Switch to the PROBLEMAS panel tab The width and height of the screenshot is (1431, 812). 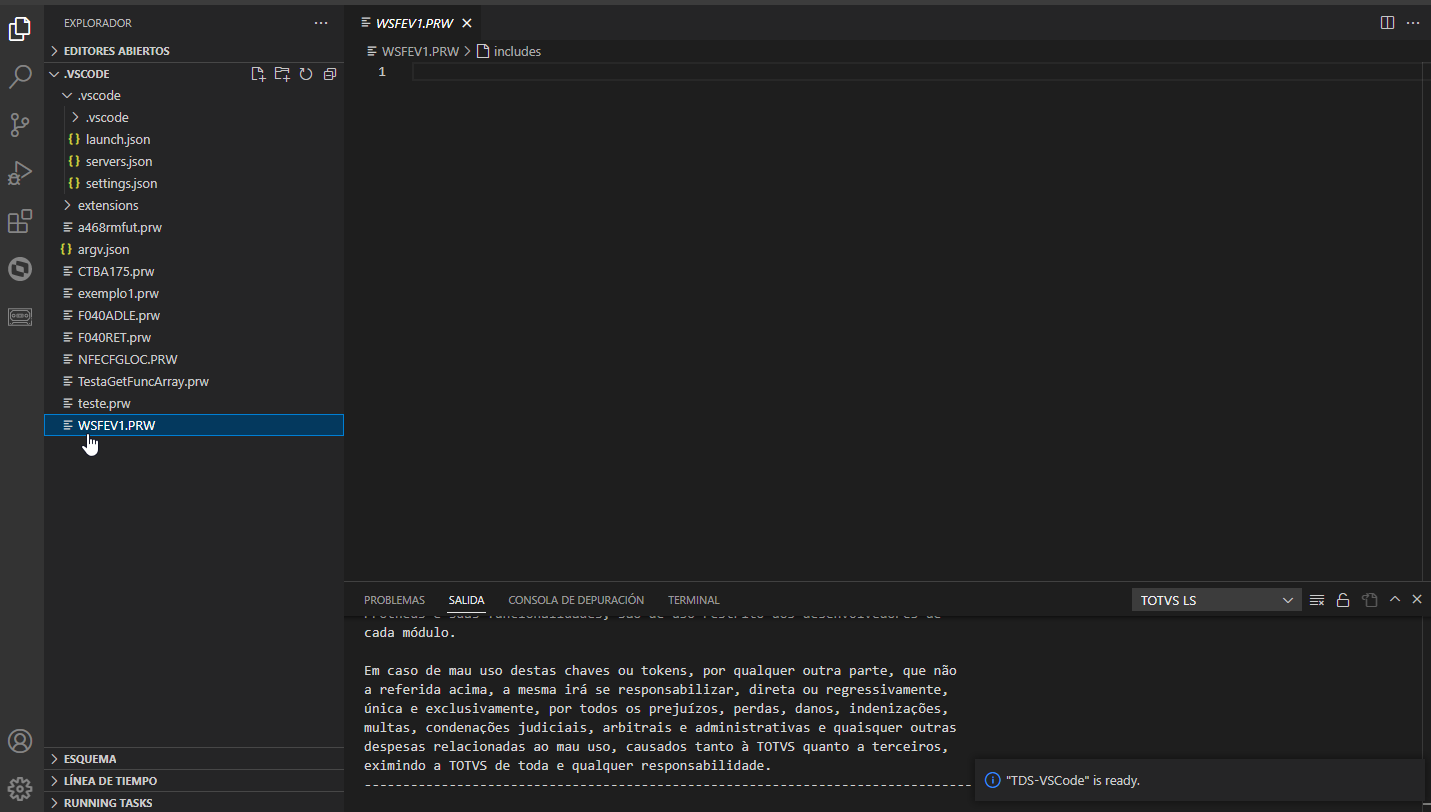coord(394,600)
